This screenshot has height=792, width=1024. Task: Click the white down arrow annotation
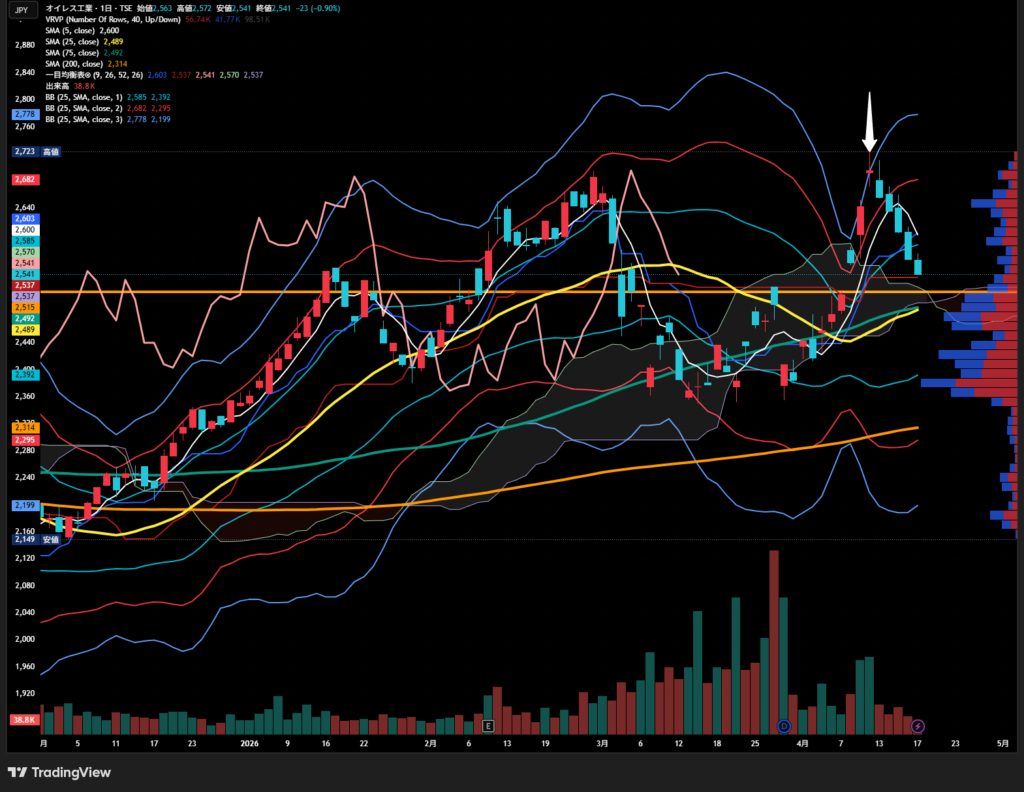(x=869, y=122)
